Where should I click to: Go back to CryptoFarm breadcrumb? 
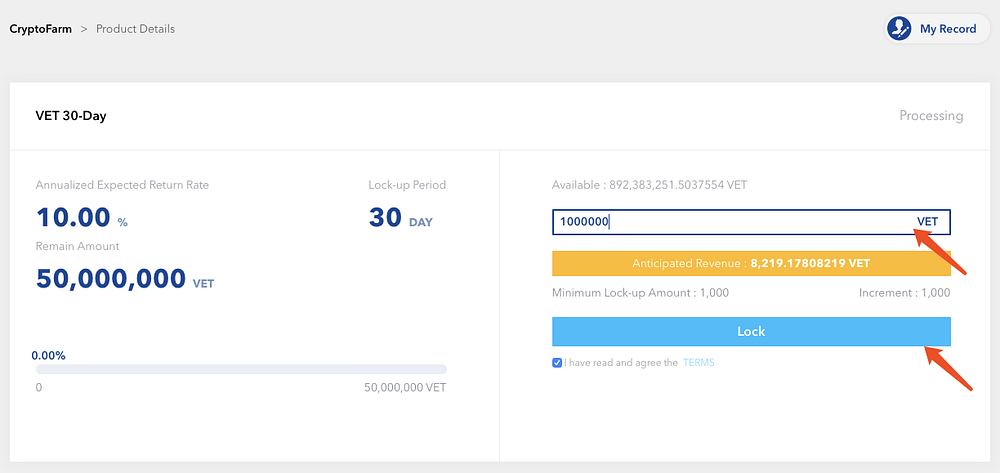40,29
